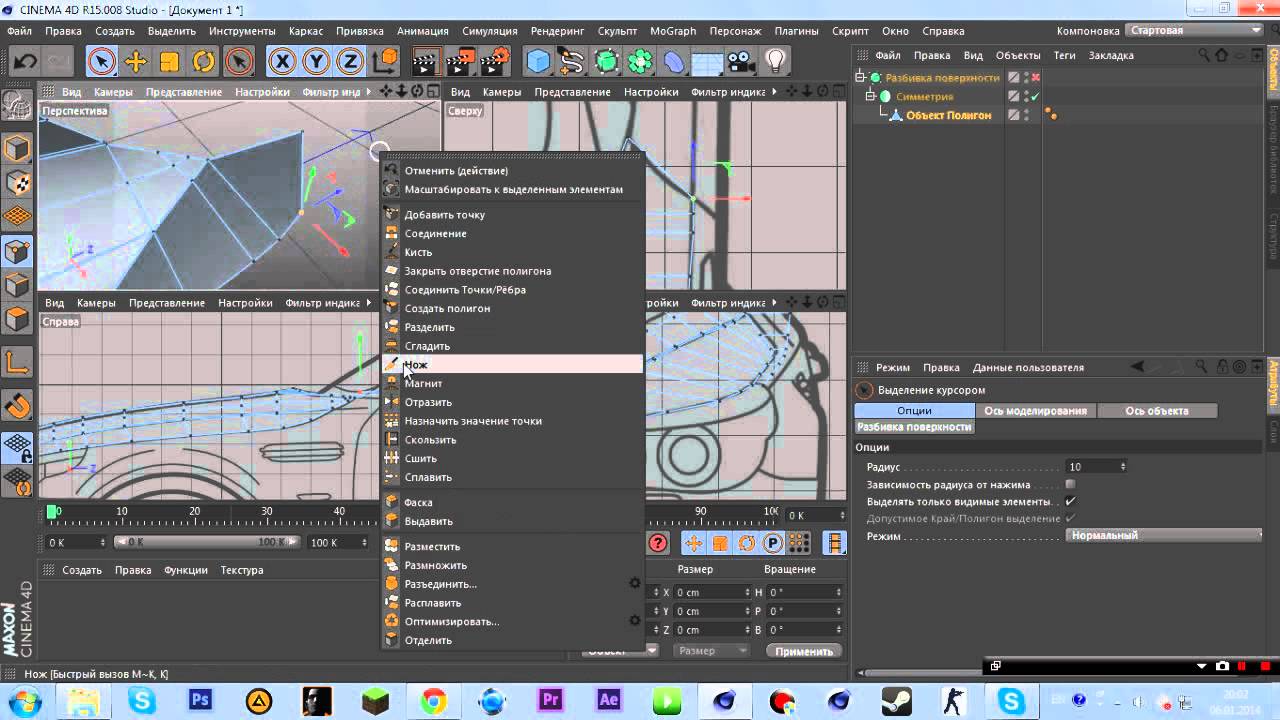The width and height of the screenshot is (1280, 720).
Task: Select Добавить точку in context menu
Action: click(x=512, y=215)
